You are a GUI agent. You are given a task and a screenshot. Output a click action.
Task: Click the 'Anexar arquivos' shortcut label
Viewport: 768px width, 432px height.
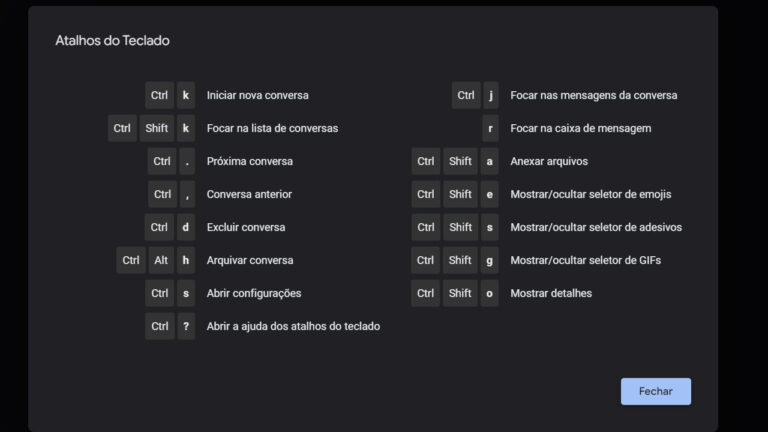click(549, 161)
